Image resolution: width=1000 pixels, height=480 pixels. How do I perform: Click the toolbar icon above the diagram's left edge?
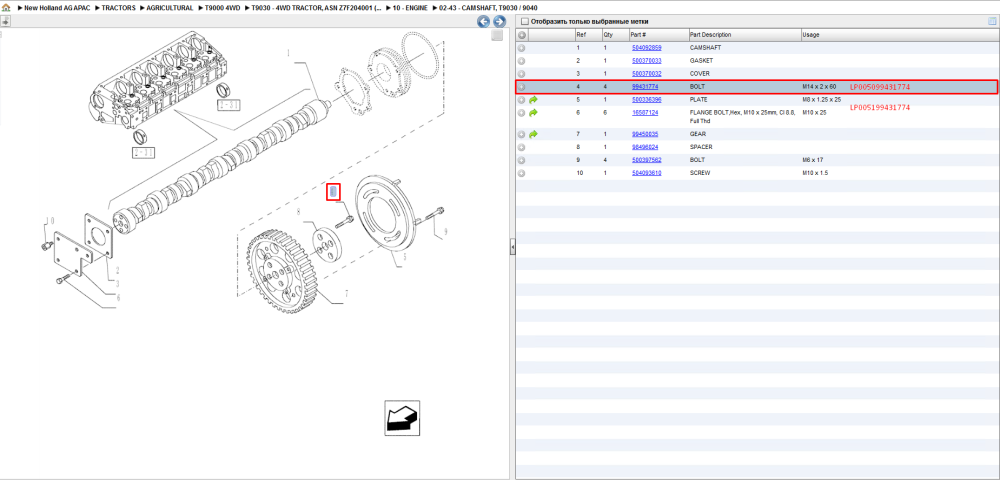(x=5, y=21)
